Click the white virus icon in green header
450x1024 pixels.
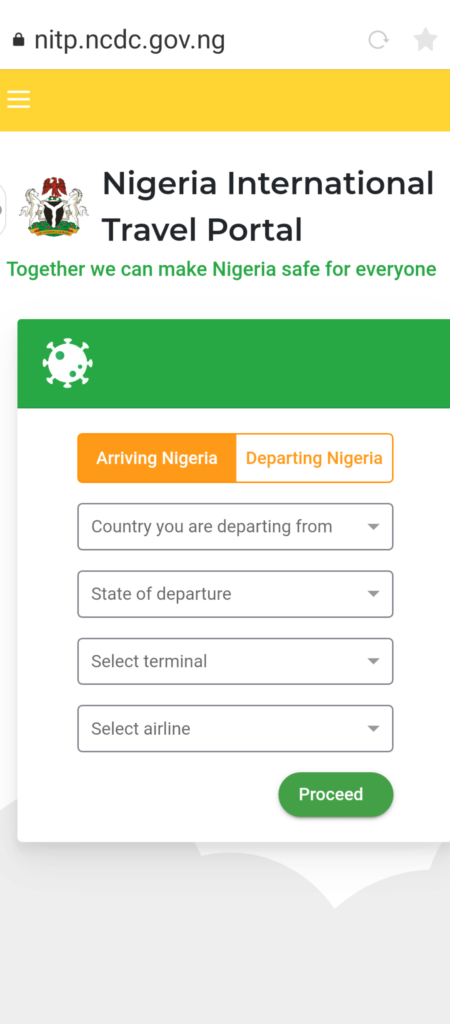pyautogui.click(x=67, y=363)
